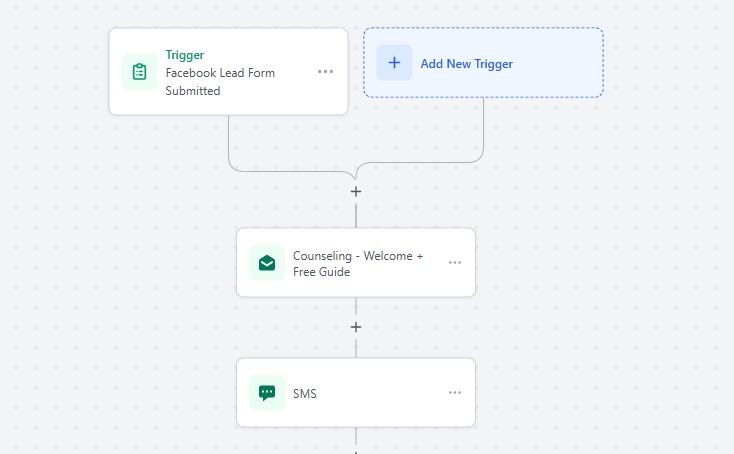Open three-dot menu on Counseling Welcome step
This screenshot has width=734, height=454.
455,263
